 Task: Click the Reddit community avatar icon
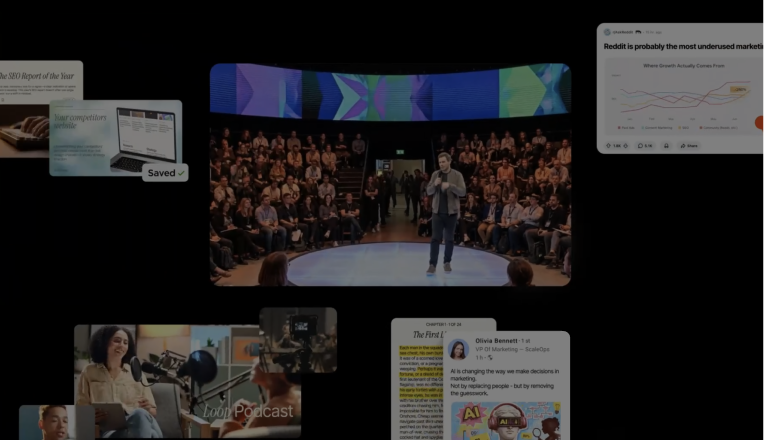pyautogui.click(x=607, y=32)
